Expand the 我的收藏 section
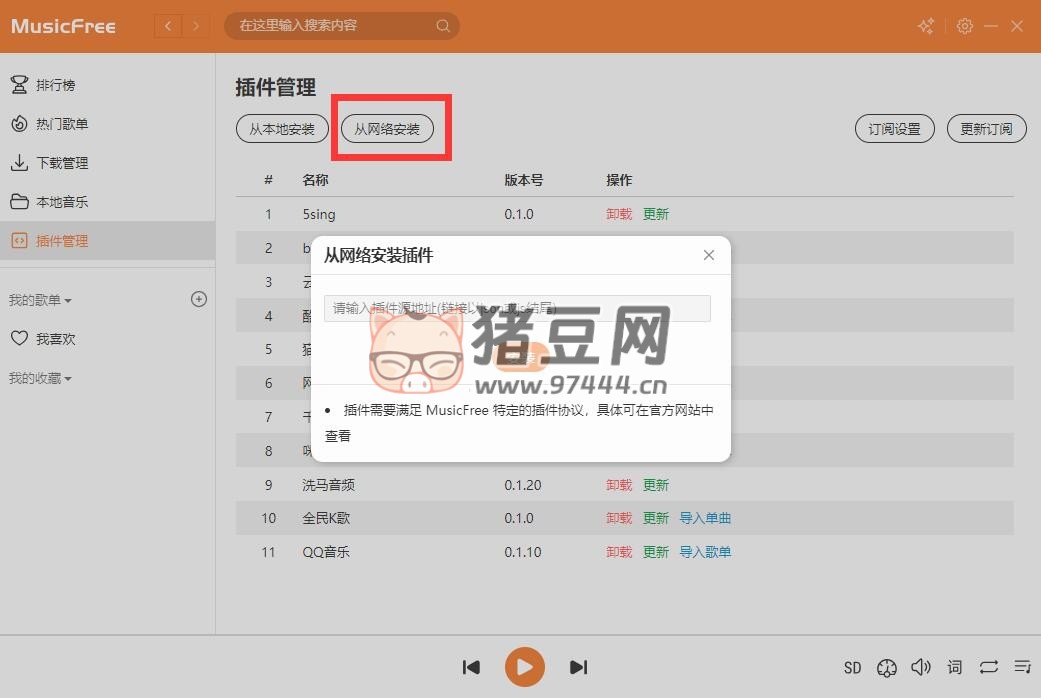Image resolution: width=1041 pixels, height=698 pixels. click(40, 379)
